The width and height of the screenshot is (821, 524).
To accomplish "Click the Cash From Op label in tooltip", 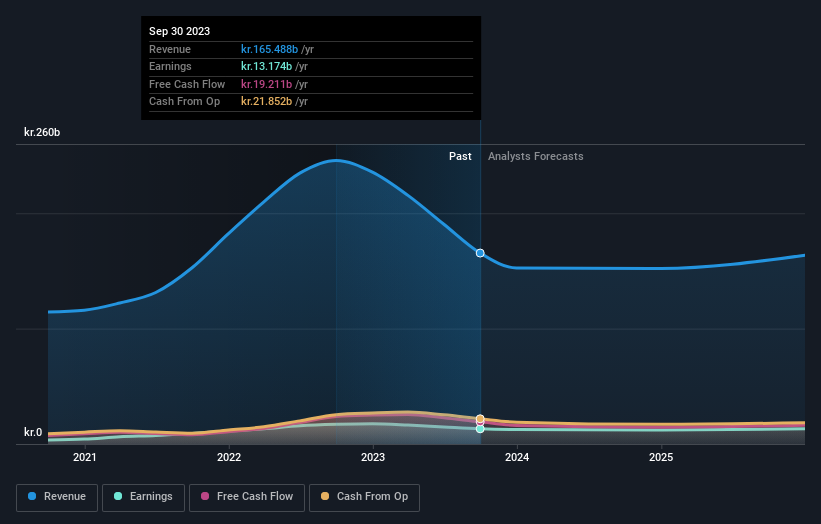I will (184, 102).
